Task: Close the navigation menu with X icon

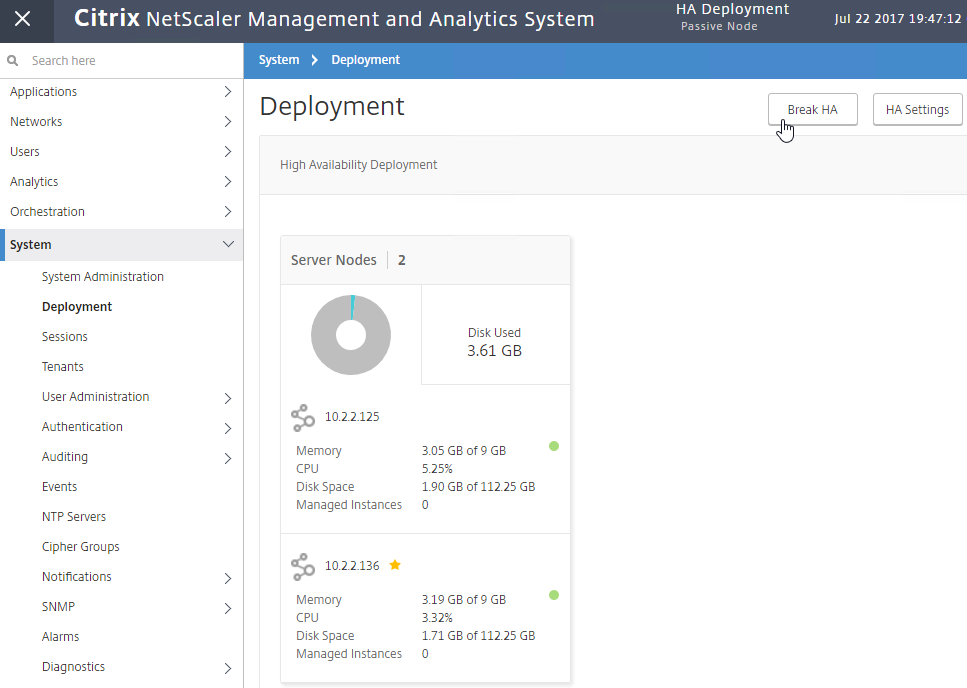Action: click(23, 19)
